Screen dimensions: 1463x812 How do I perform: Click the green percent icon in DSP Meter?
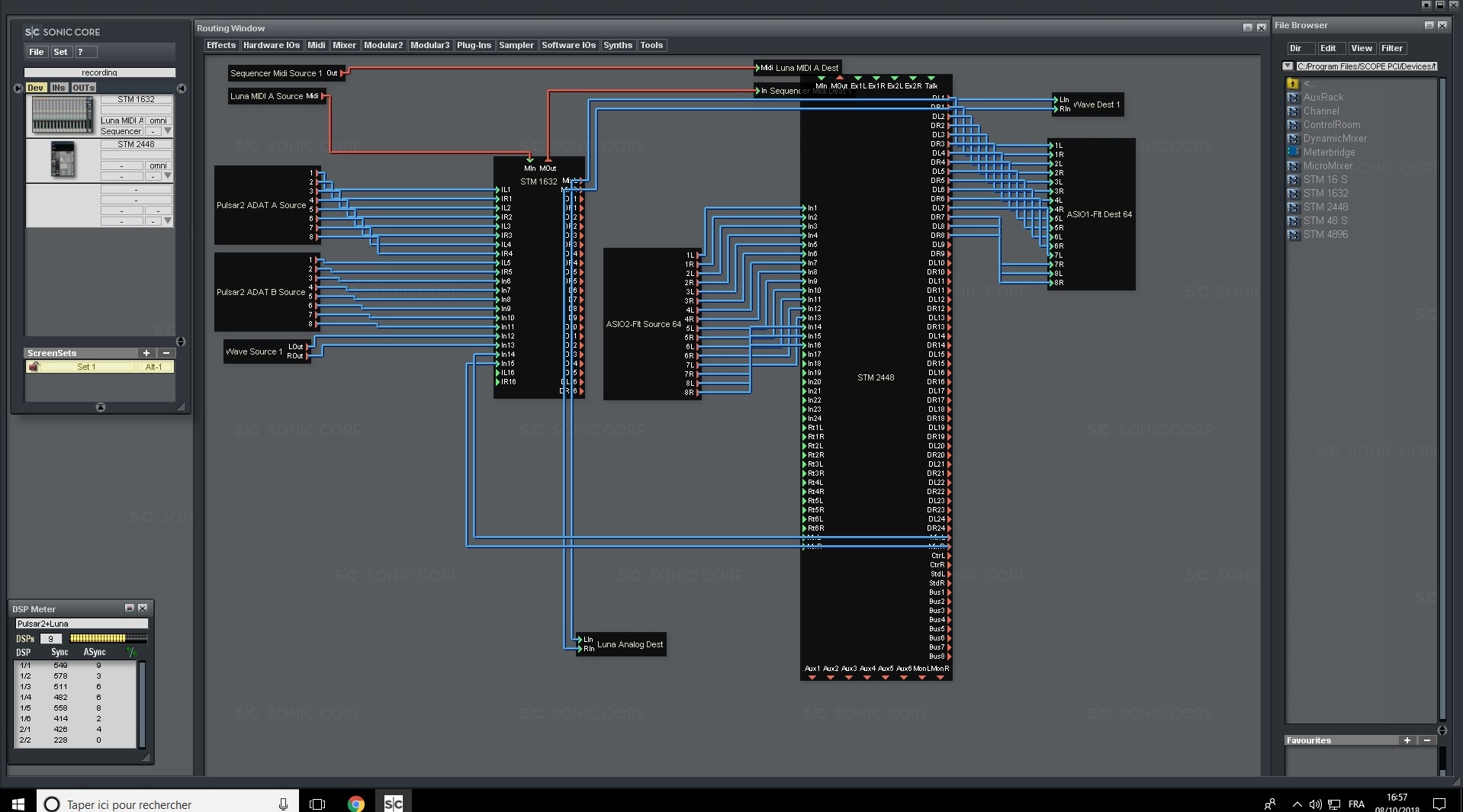point(132,653)
